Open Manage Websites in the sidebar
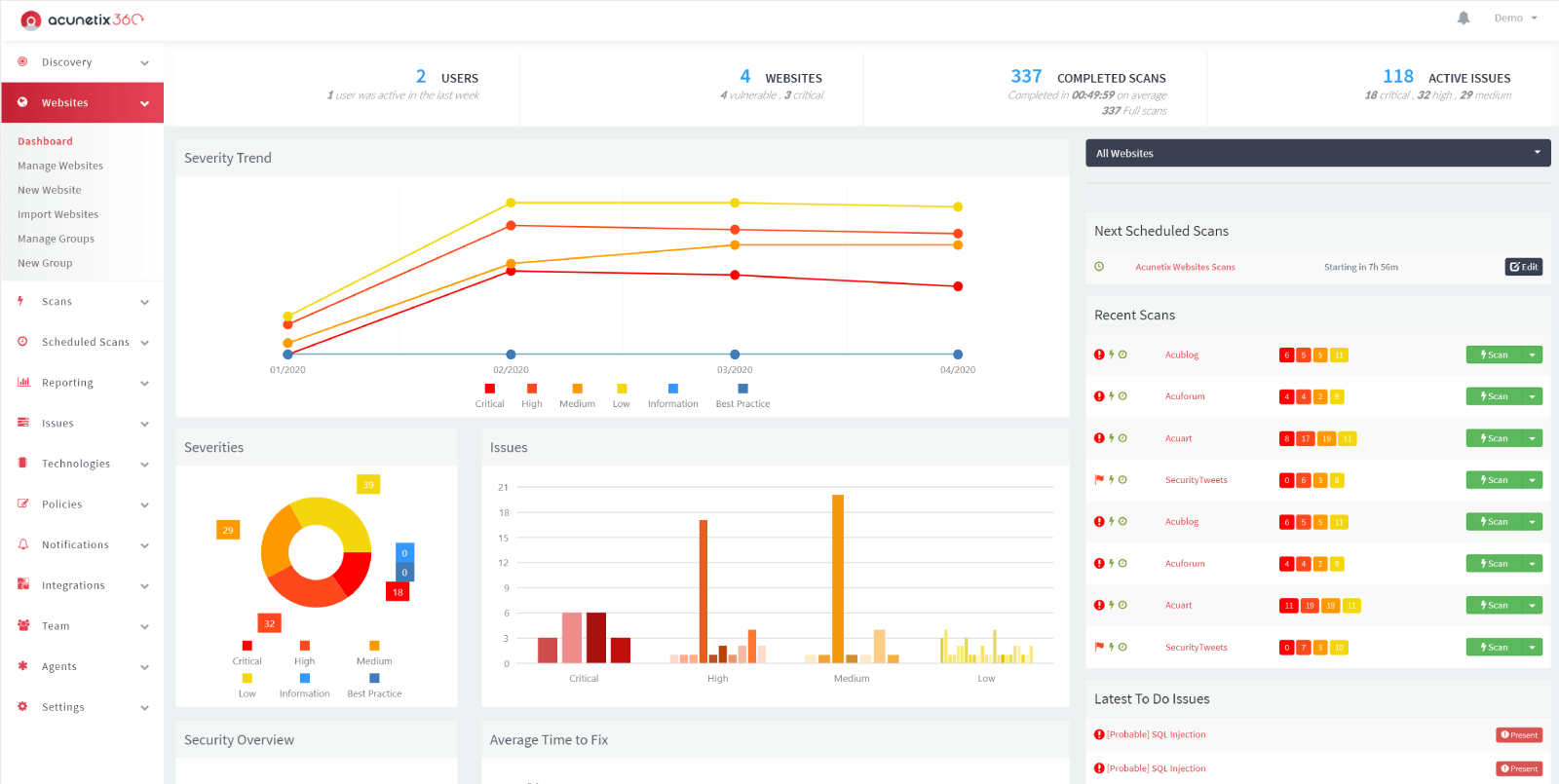 pos(60,166)
